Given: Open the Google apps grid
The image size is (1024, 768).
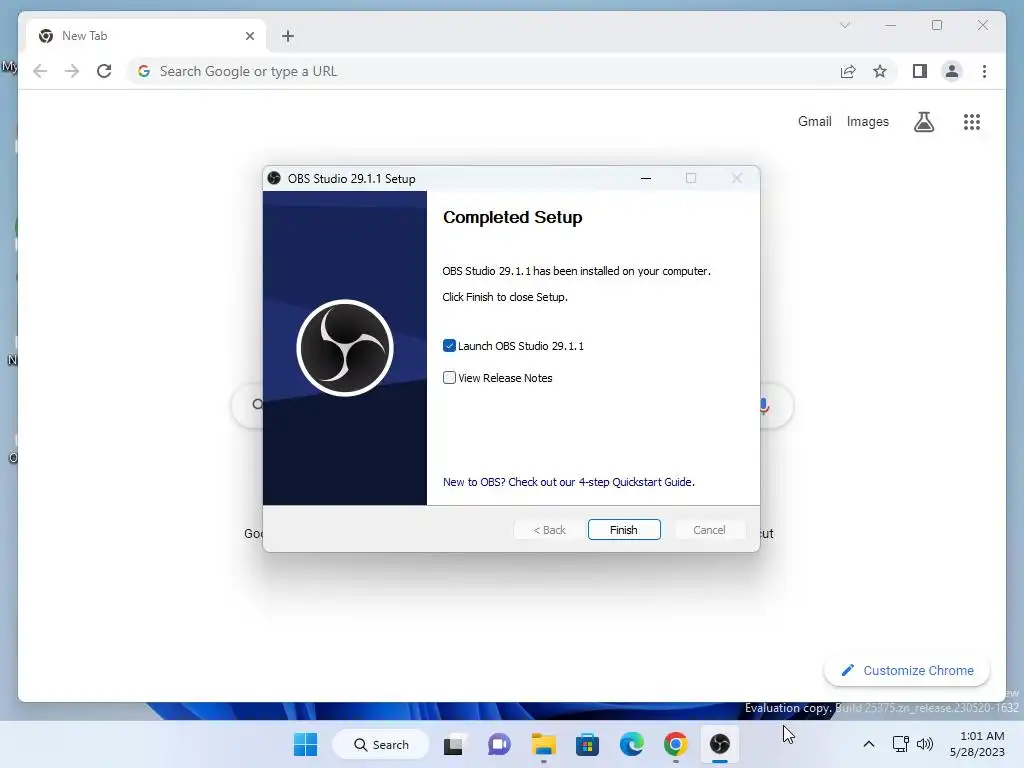Looking at the screenshot, I should click(972, 121).
